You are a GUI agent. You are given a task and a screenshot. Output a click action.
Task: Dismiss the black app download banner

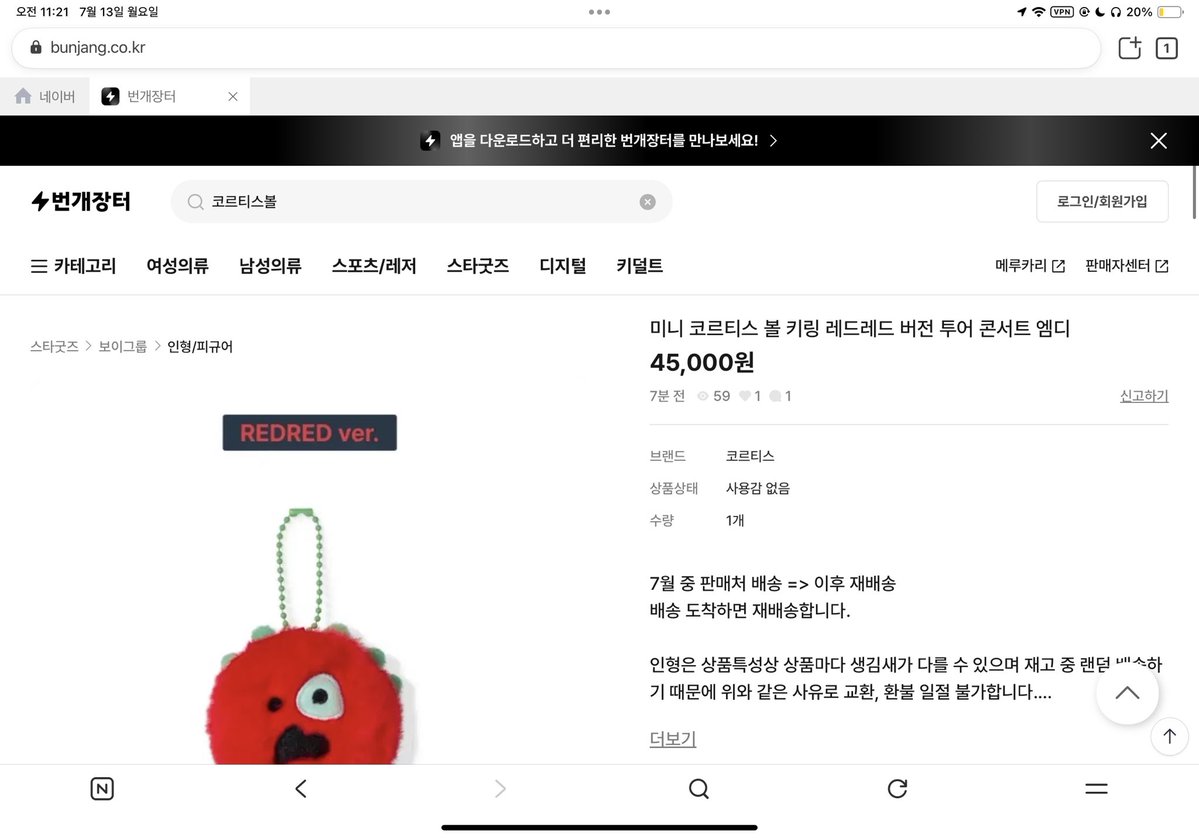click(1158, 141)
